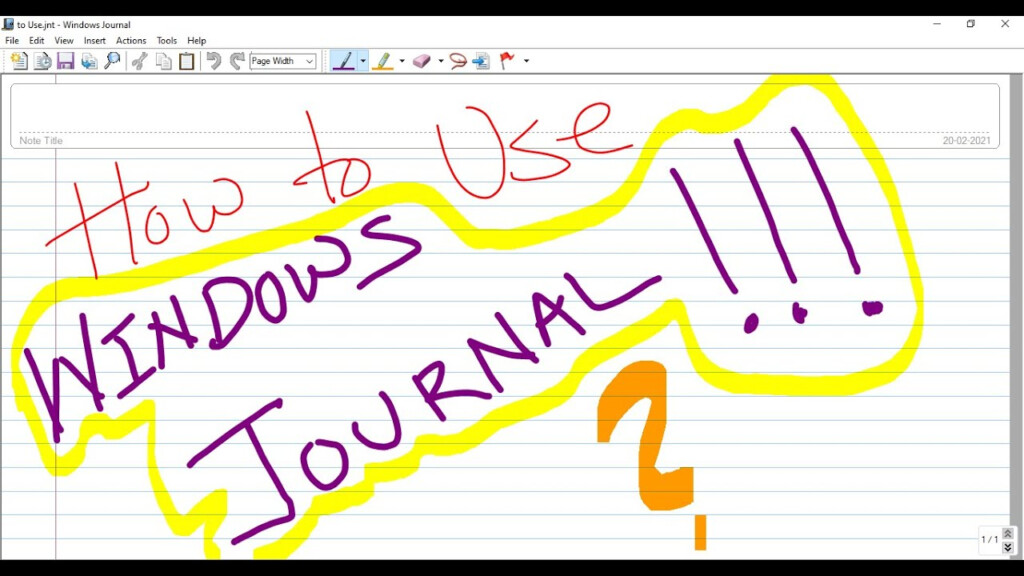Save the note with floppy disk icon

coord(65,61)
